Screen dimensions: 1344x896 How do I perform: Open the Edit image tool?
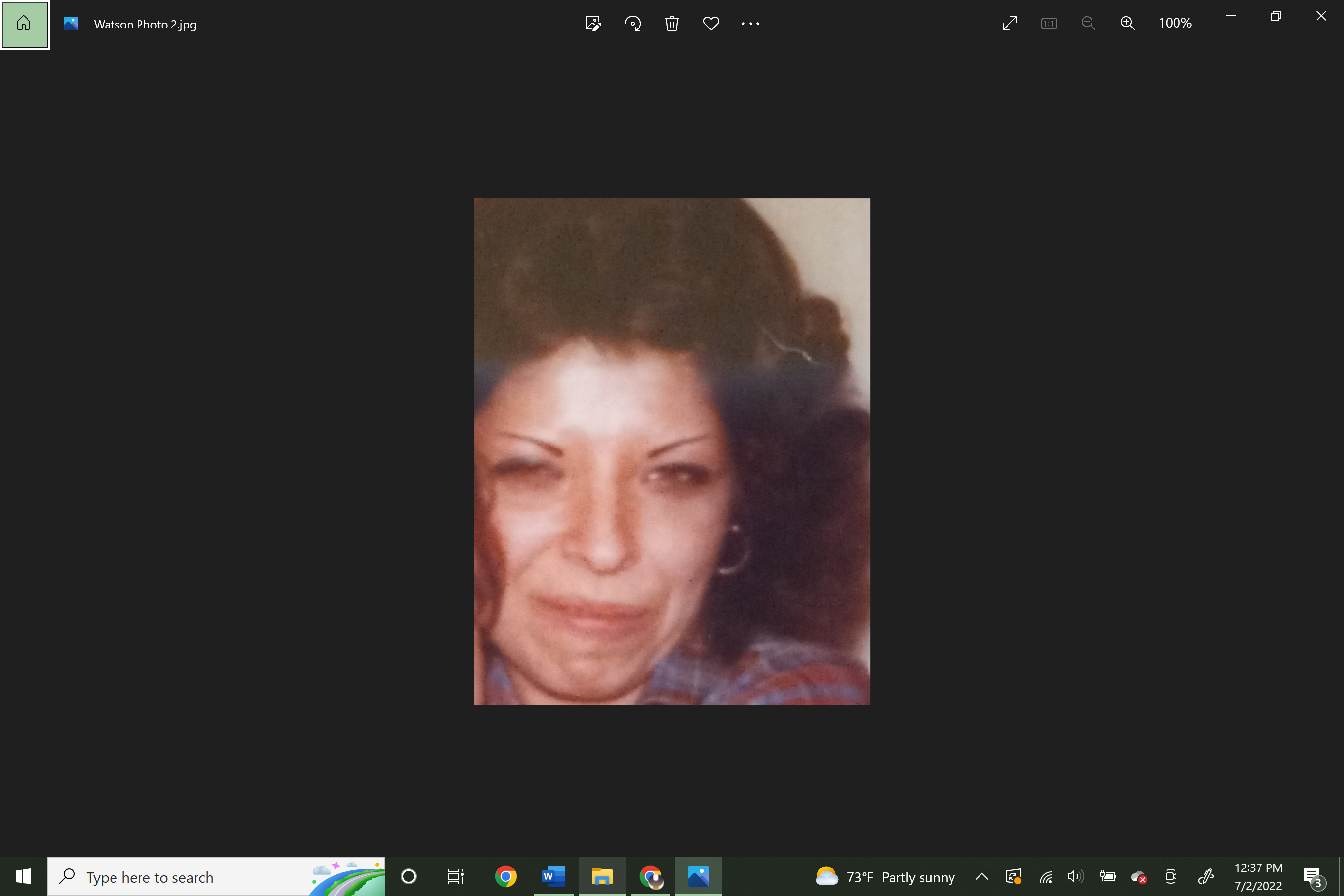pyautogui.click(x=592, y=24)
